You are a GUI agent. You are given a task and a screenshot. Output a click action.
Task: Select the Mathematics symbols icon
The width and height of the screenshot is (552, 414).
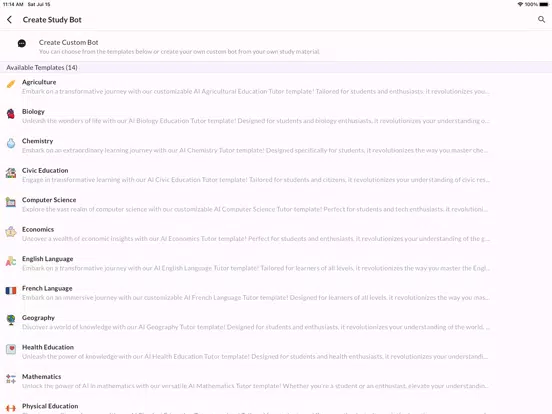tap(11, 379)
